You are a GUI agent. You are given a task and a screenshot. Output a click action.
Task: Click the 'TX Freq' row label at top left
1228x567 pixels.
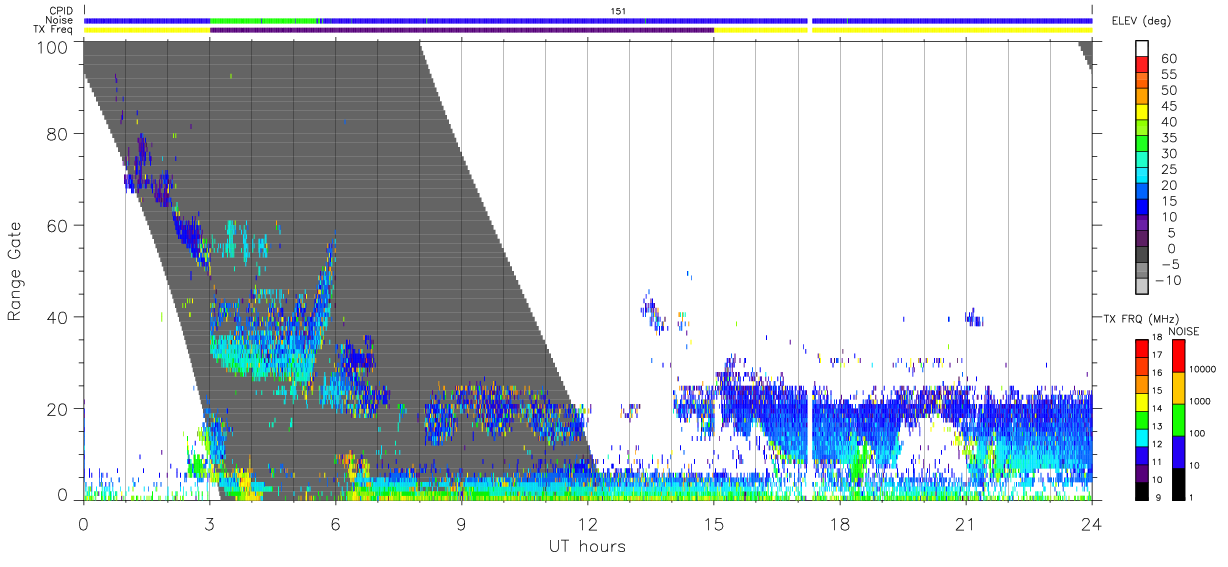[x=52, y=30]
